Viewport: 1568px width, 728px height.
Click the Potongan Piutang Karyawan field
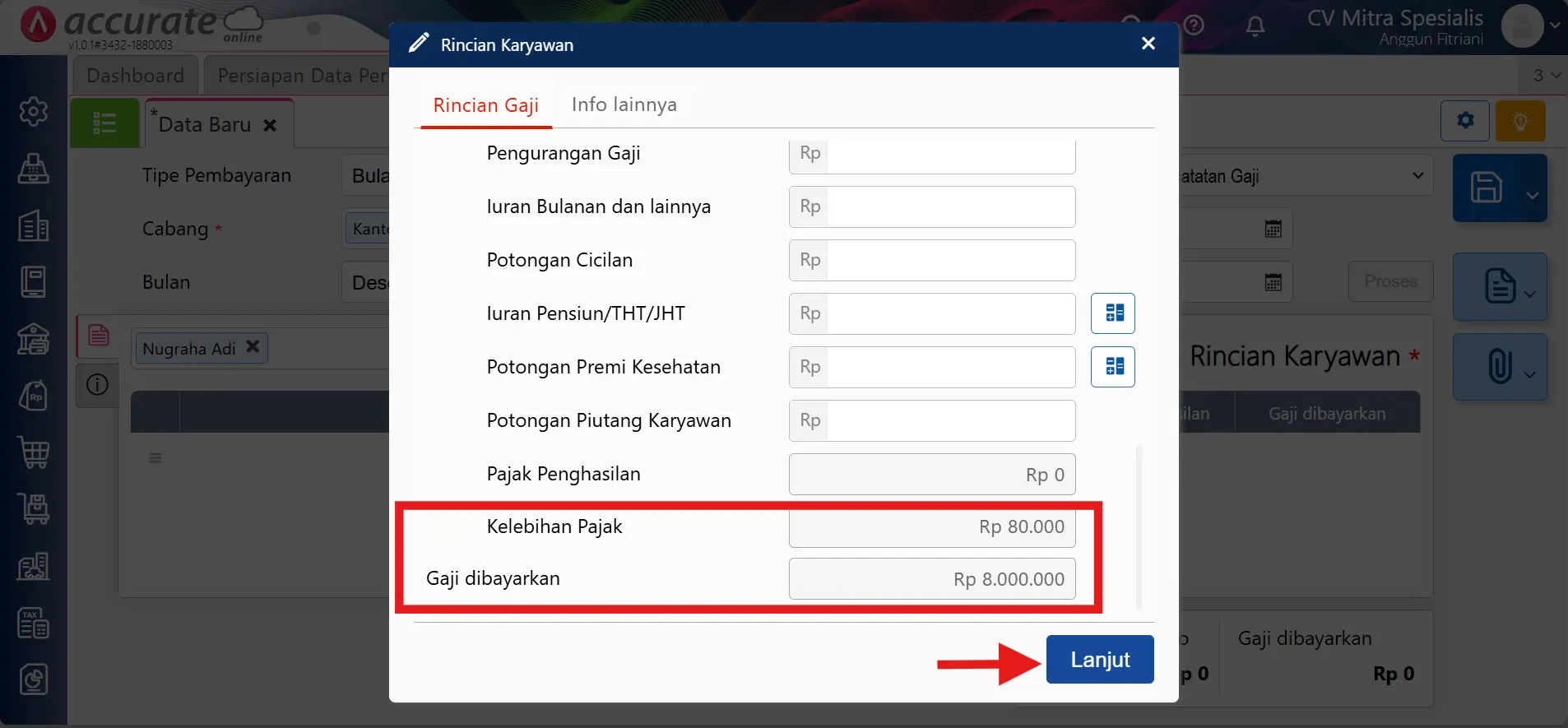(932, 420)
